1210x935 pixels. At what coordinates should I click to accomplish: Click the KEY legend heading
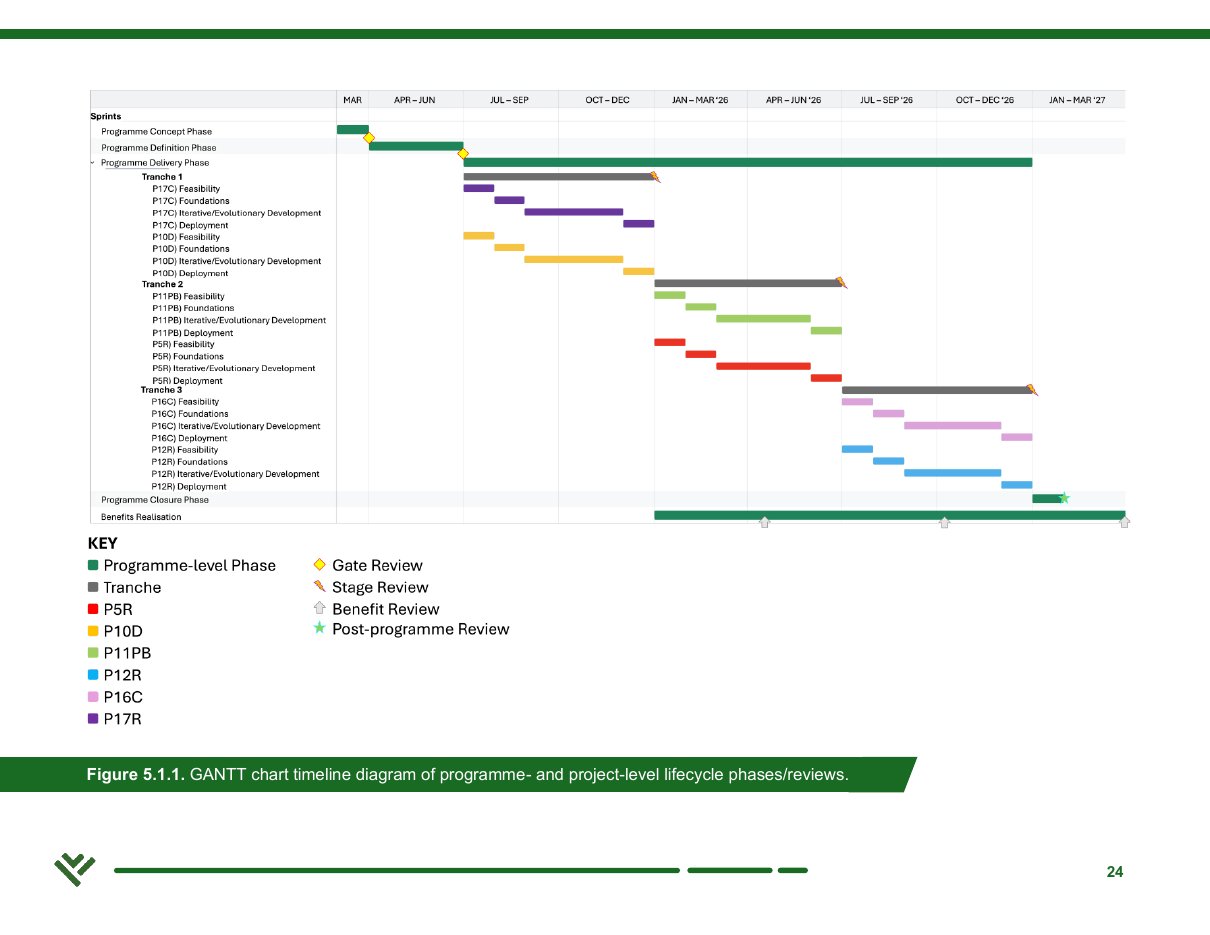(x=102, y=543)
